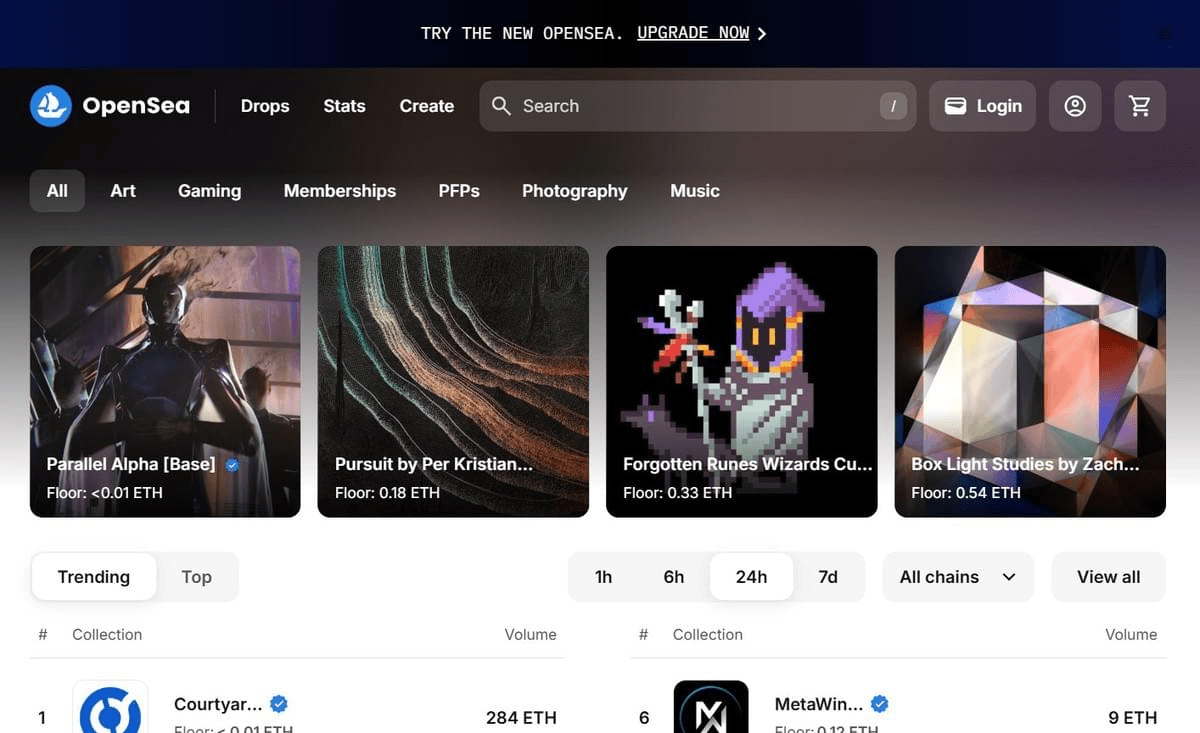This screenshot has height=733, width=1200.
Task: Click the MetaWin... verified badge
Action: coord(880,704)
